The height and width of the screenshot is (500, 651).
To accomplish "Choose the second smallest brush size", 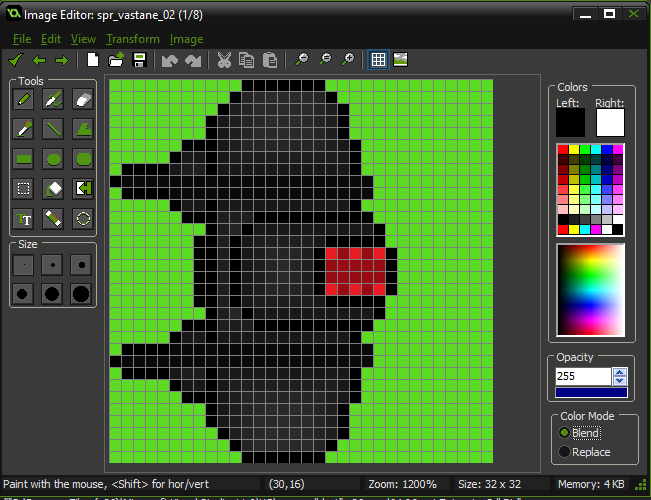I will [52, 265].
